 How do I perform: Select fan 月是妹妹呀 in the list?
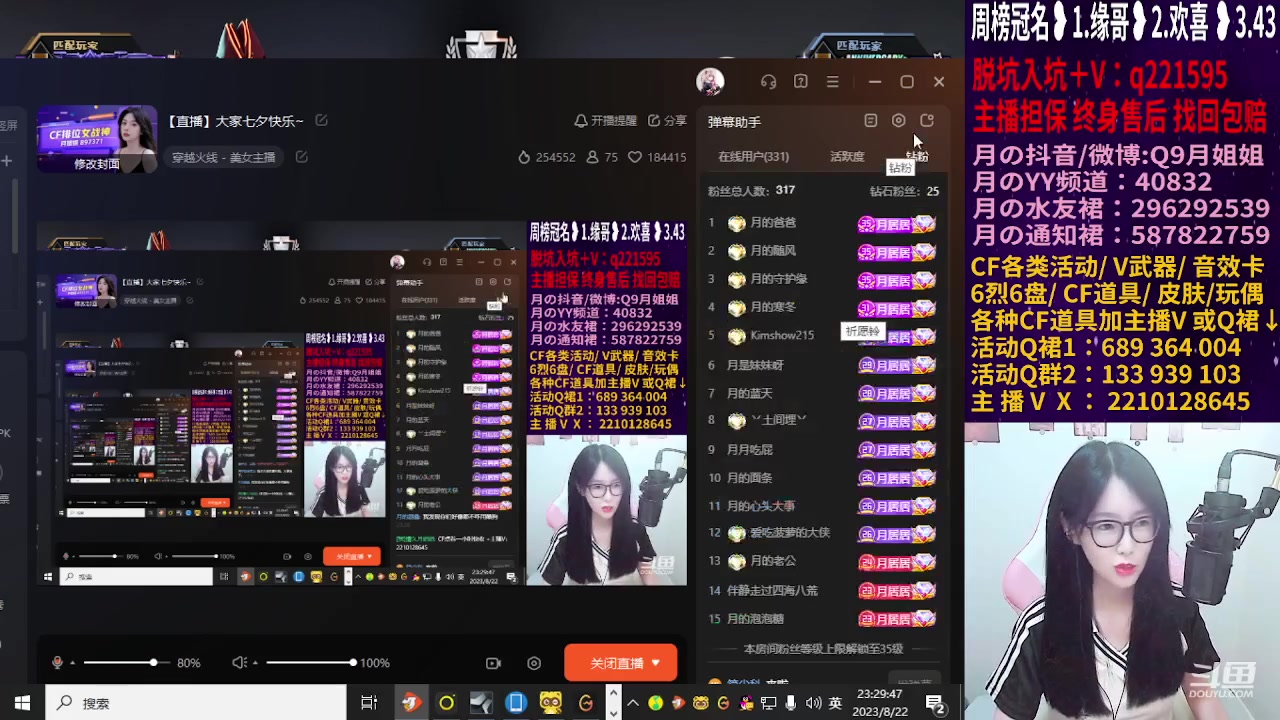pyautogui.click(x=755, y=365)
